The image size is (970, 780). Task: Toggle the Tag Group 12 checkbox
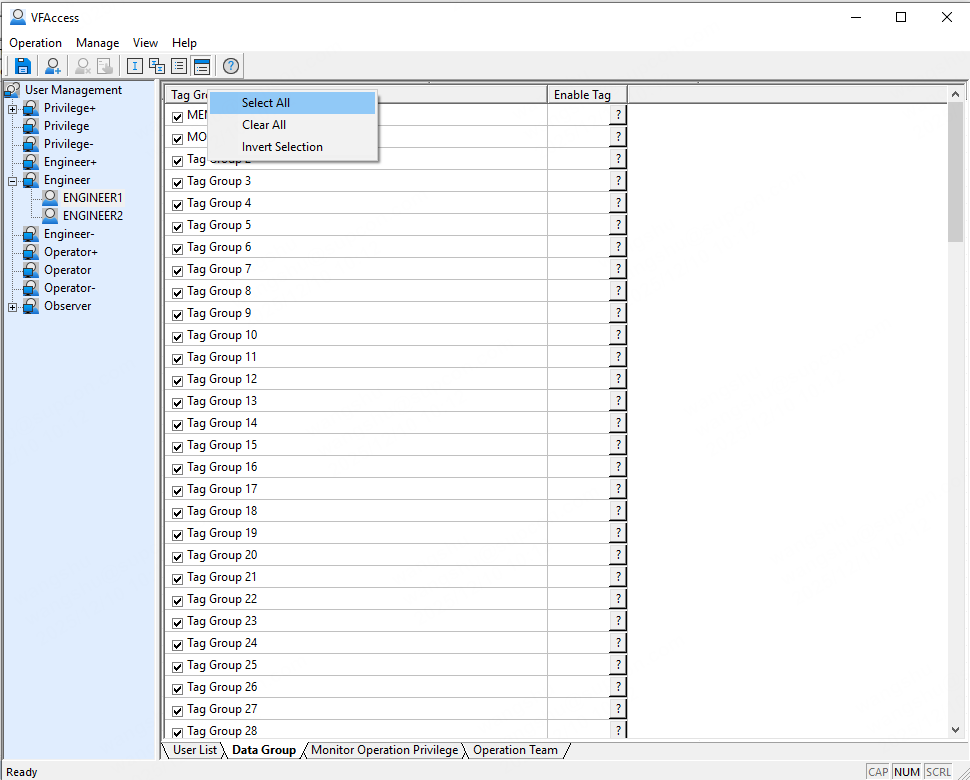(178, 380)
